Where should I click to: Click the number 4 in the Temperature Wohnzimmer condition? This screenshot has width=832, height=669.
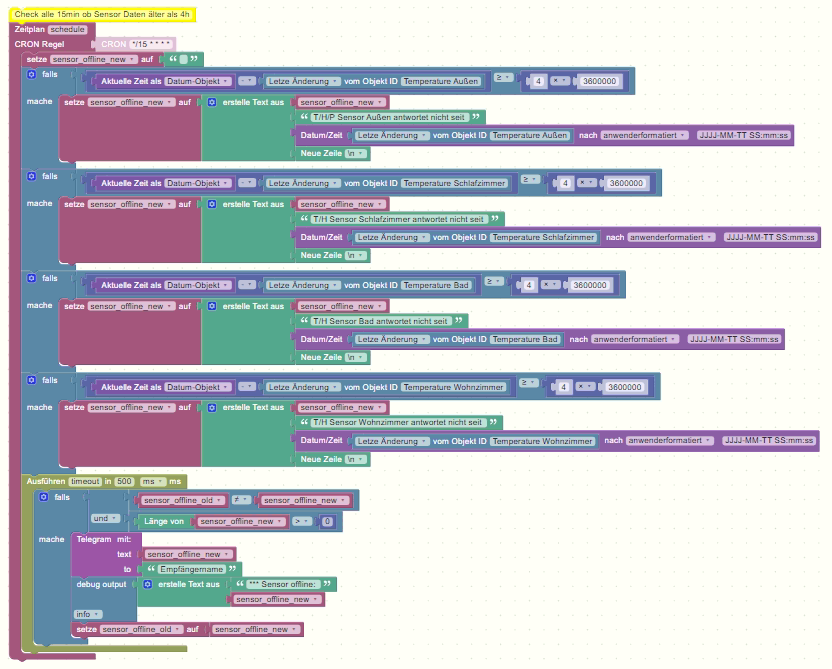564,387
